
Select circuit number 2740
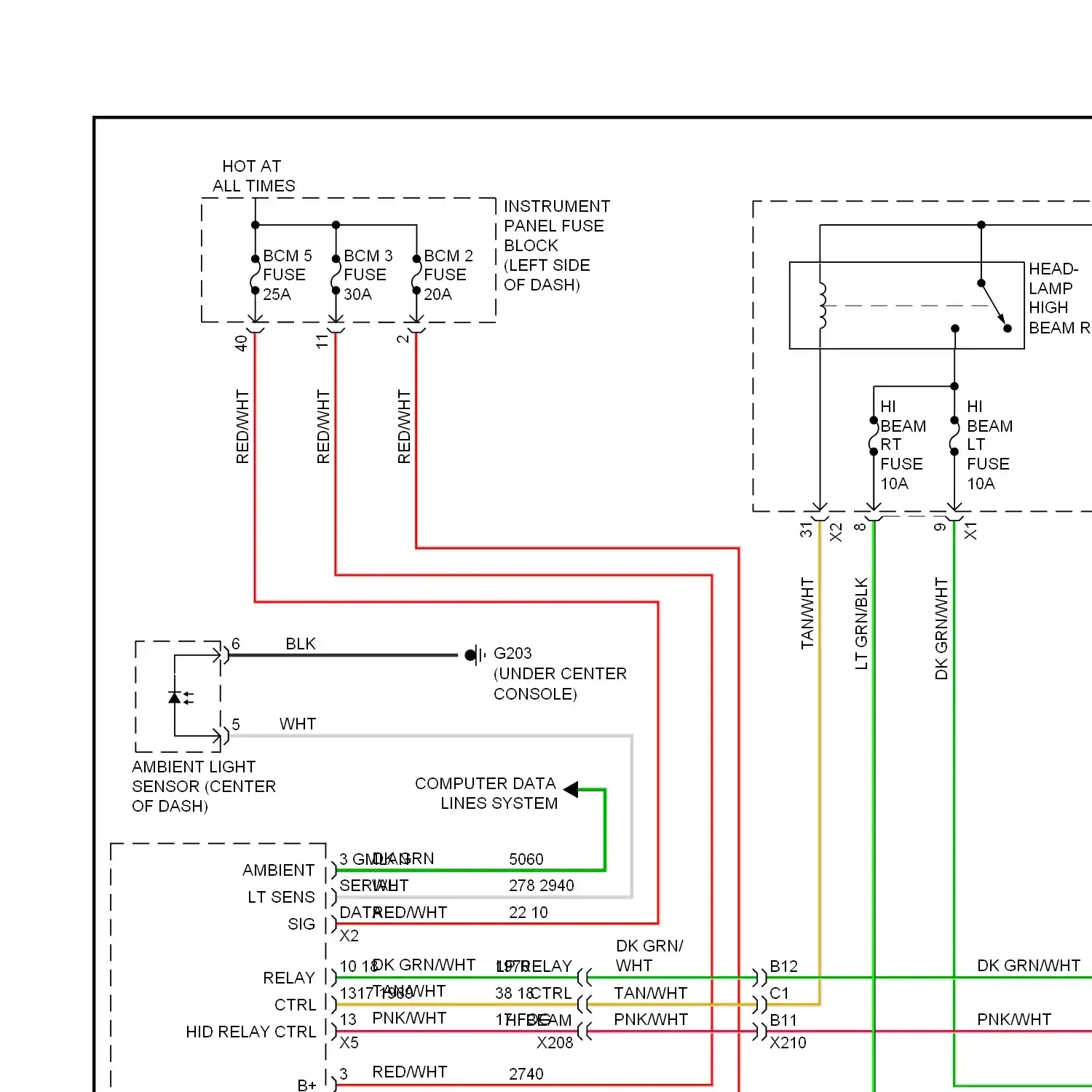(x=526, y=1074)
